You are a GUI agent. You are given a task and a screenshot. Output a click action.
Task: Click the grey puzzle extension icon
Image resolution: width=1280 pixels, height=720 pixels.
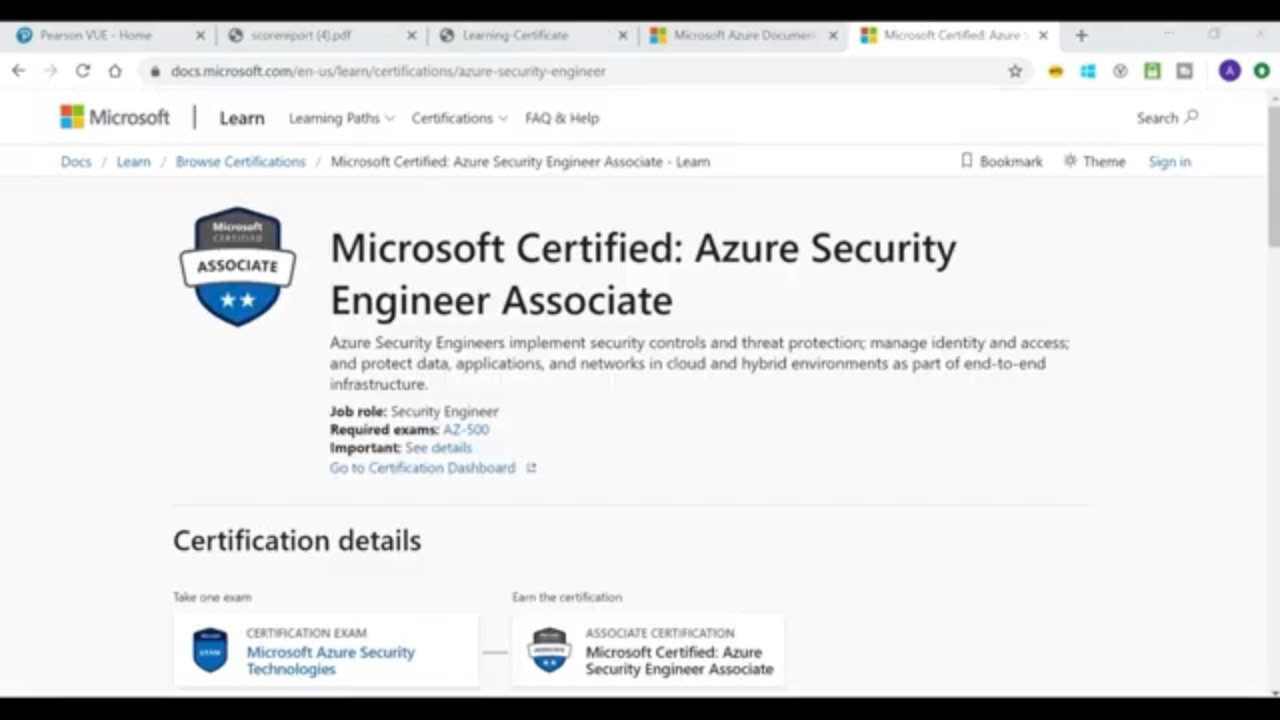(x=1185, y=71)
